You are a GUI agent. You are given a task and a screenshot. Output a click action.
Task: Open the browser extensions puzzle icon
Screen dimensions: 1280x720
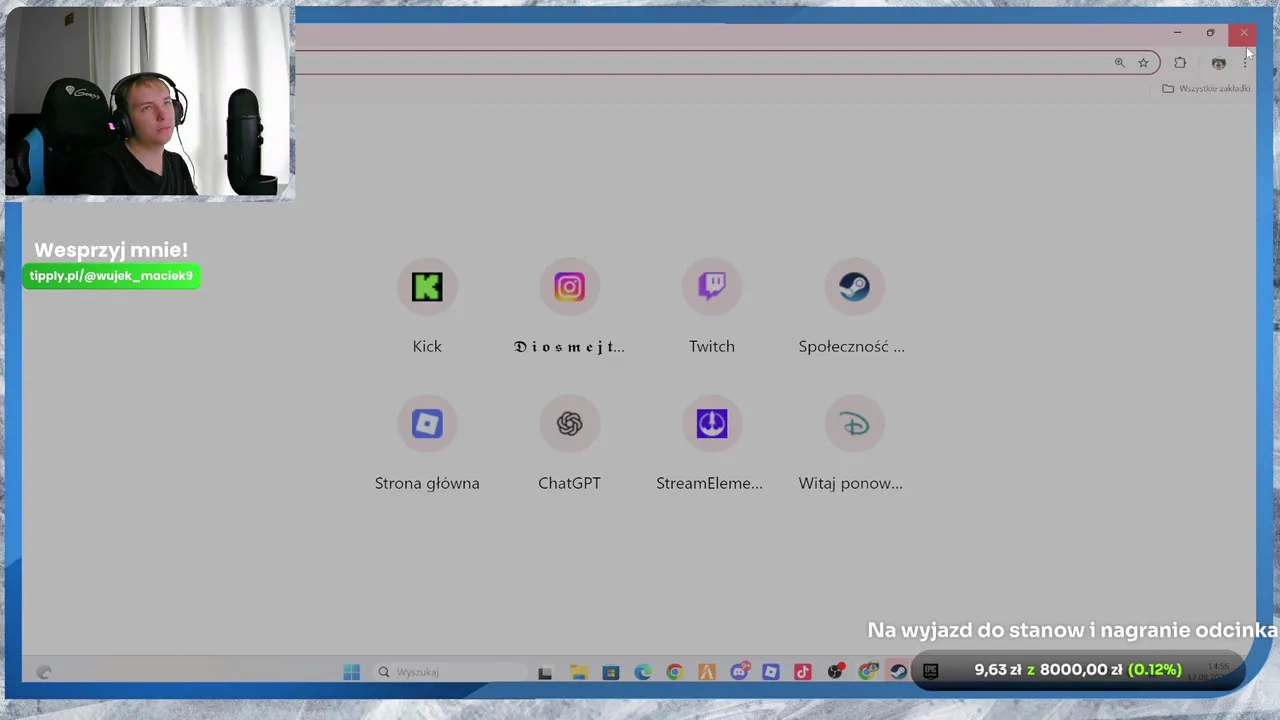coord(1180,63)
